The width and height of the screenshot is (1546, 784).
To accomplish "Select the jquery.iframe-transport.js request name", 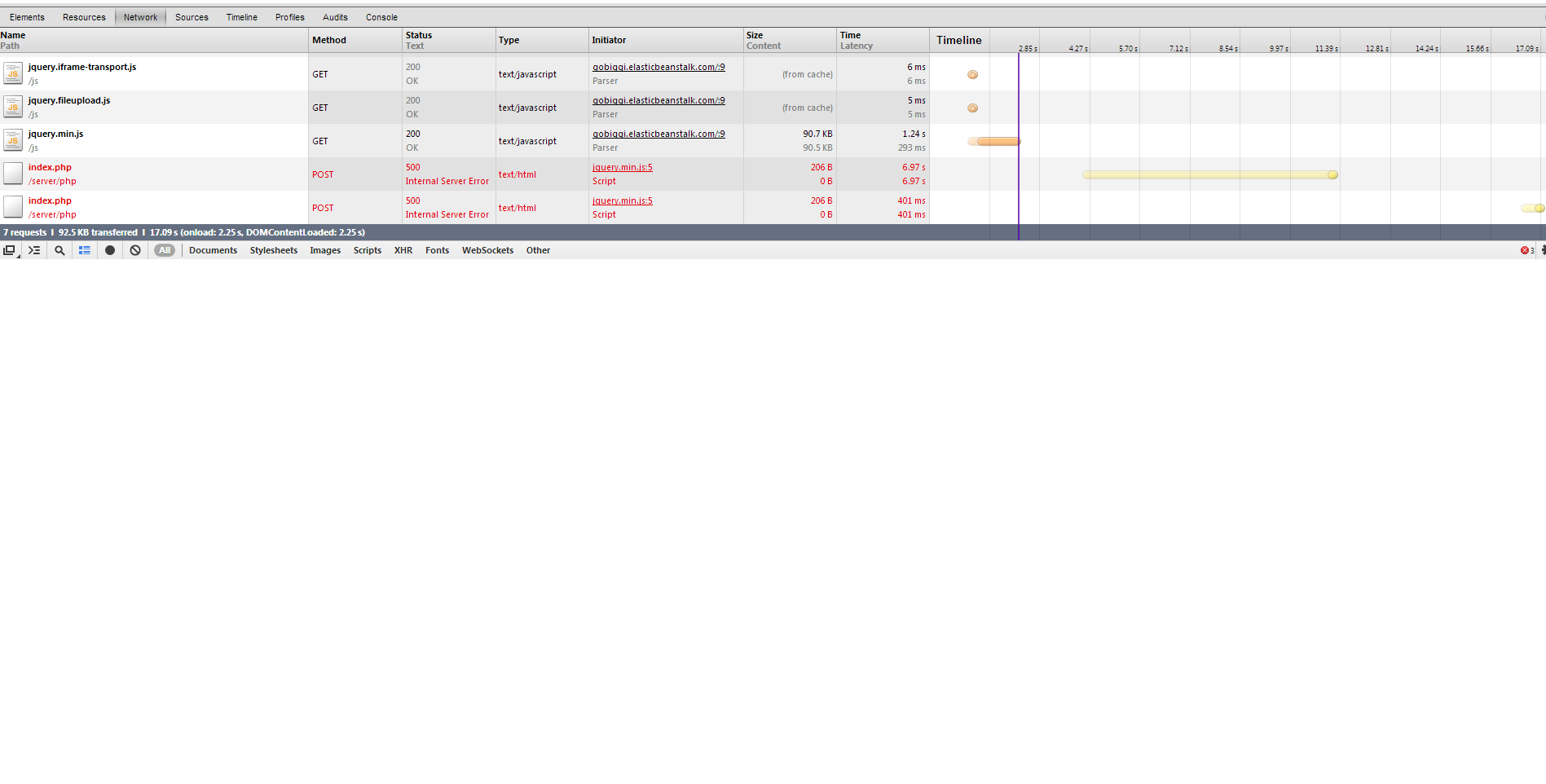I will [x=82, y=67].
